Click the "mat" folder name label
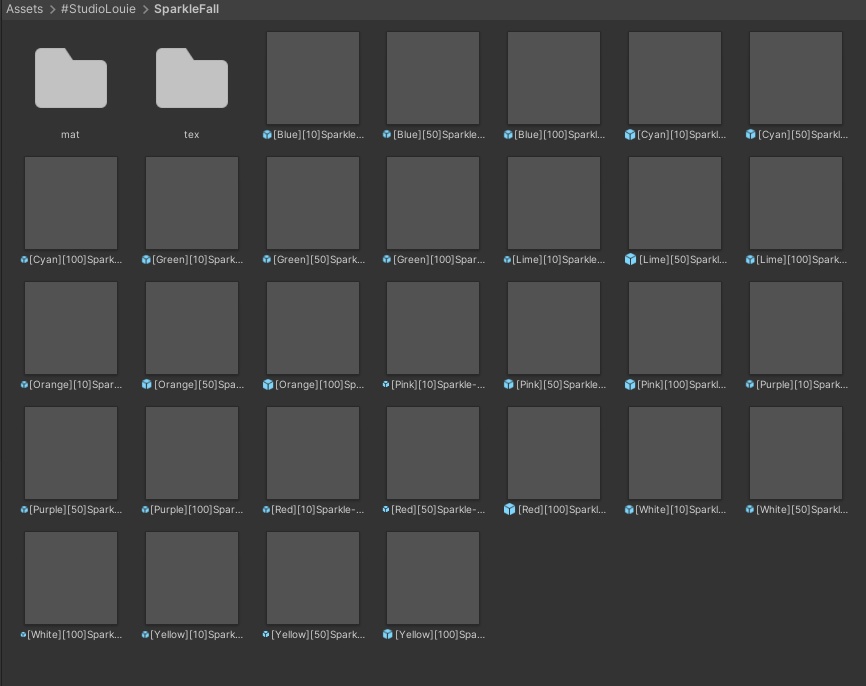866x686 pixels. (70, 134)
